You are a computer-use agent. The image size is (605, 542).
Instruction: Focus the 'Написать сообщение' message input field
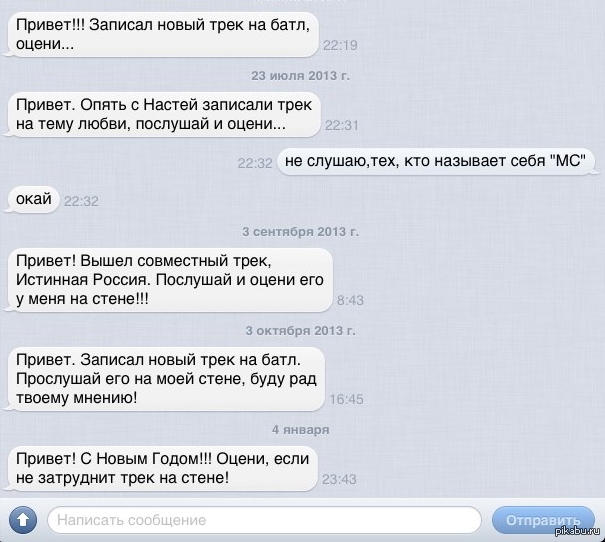264,520
